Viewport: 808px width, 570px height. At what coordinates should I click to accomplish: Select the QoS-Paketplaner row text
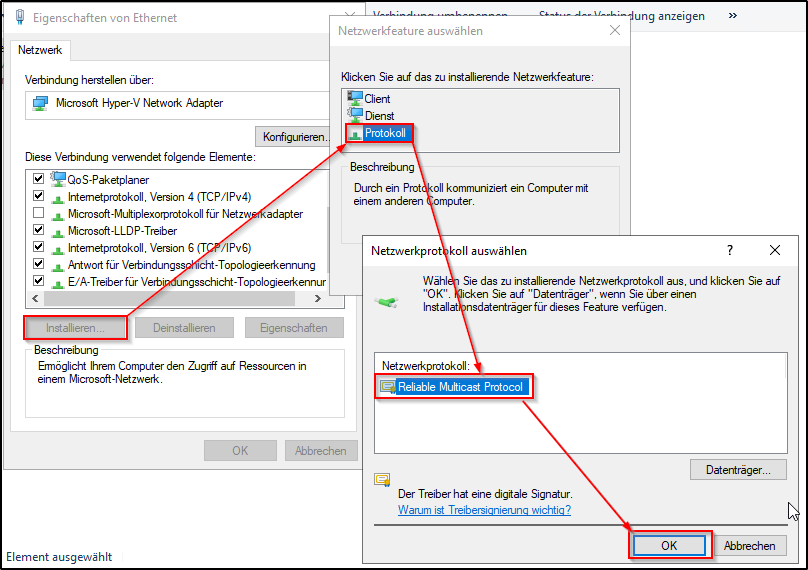tap(108, 180)
